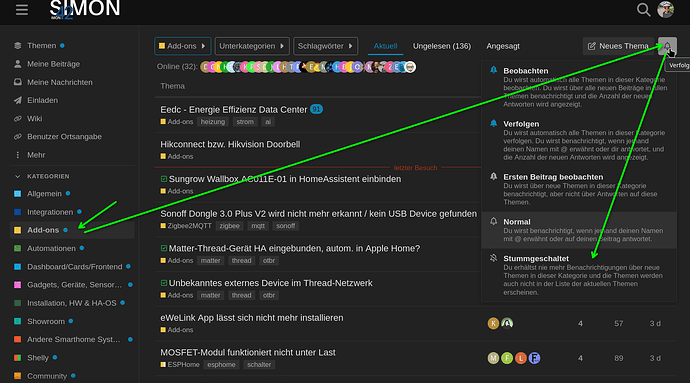Open the Sonoff Dongle 3.0 Plus V2 topic

coord(318,214)
